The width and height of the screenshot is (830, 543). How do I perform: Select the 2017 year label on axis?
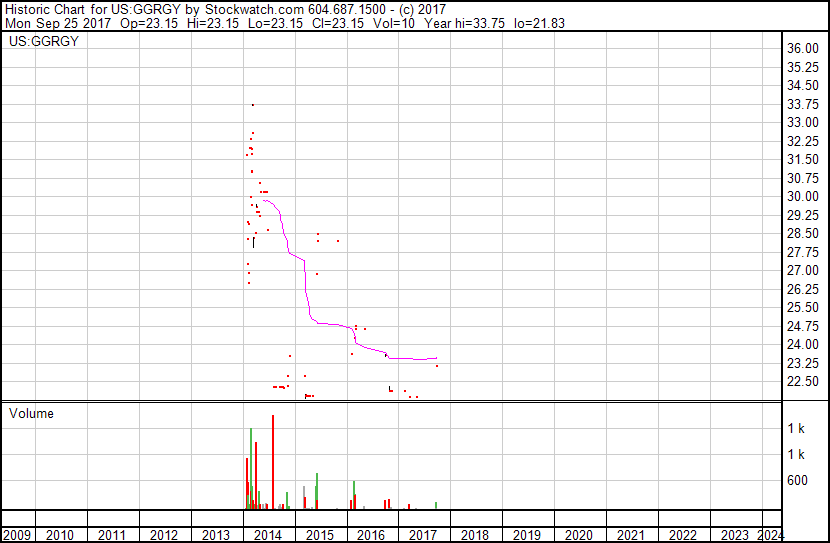tap(423, 535)
